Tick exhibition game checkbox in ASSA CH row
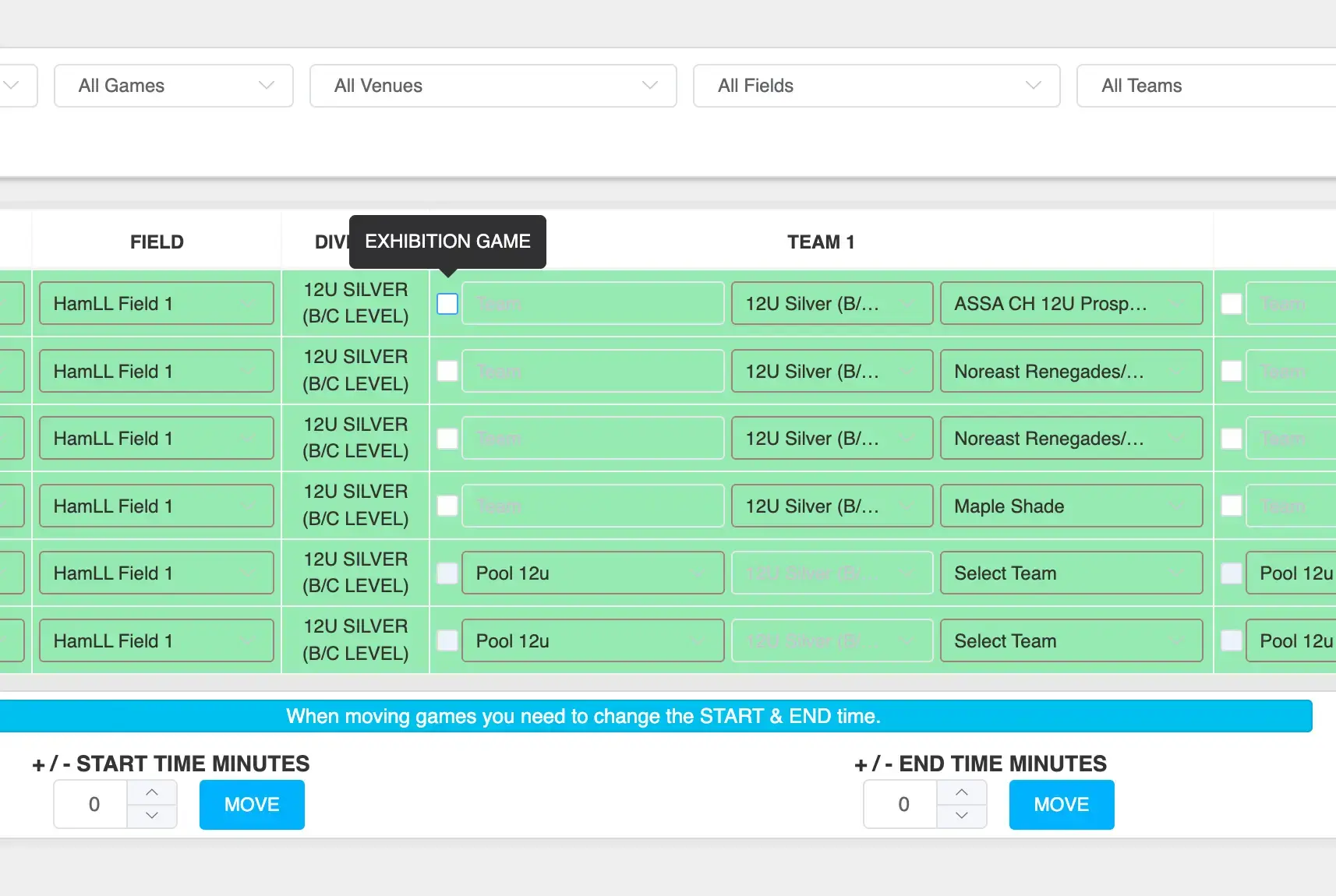1336x896 pixels. (x=447, y=304)
